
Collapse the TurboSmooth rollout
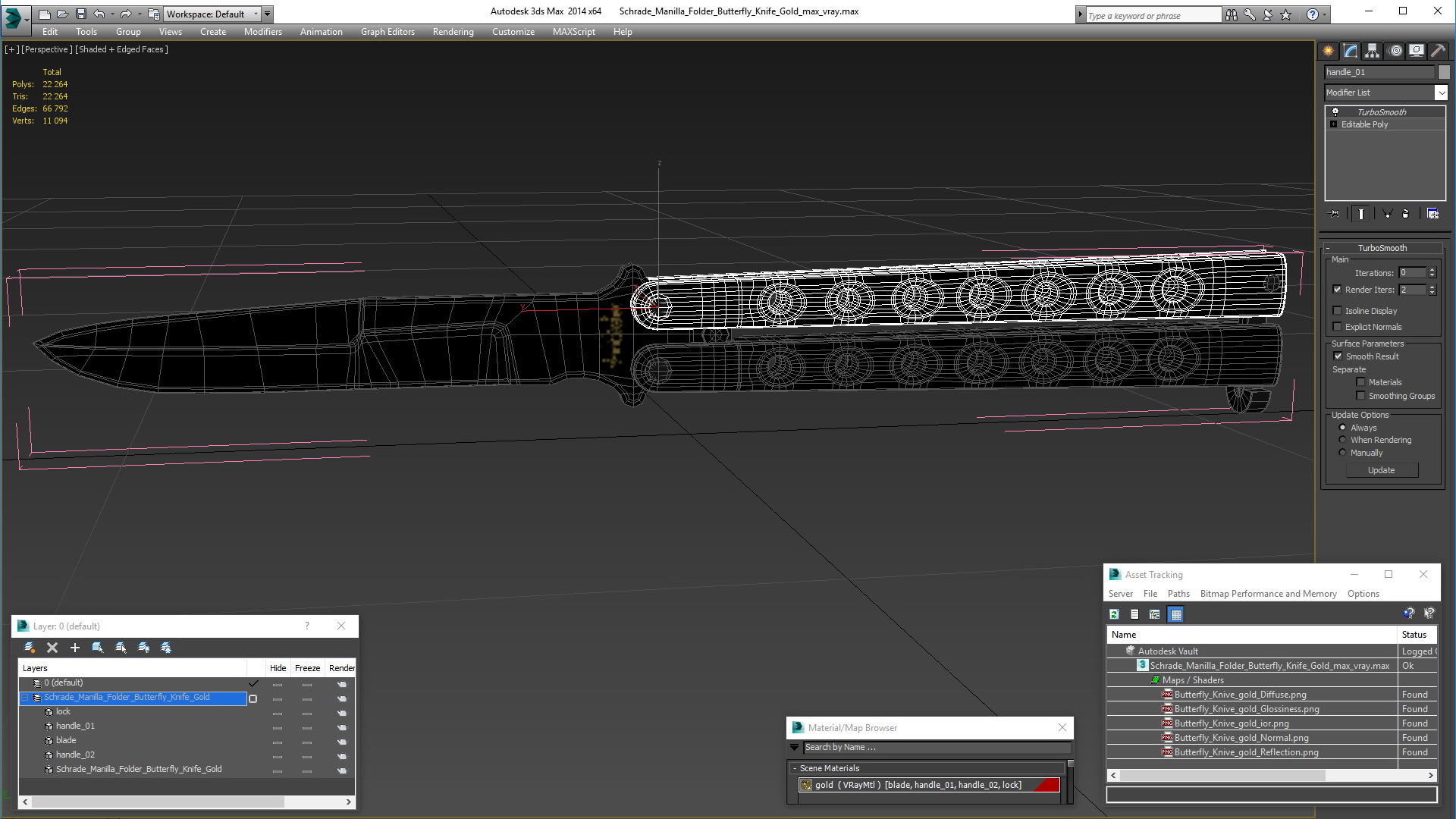pos(1328,248)
